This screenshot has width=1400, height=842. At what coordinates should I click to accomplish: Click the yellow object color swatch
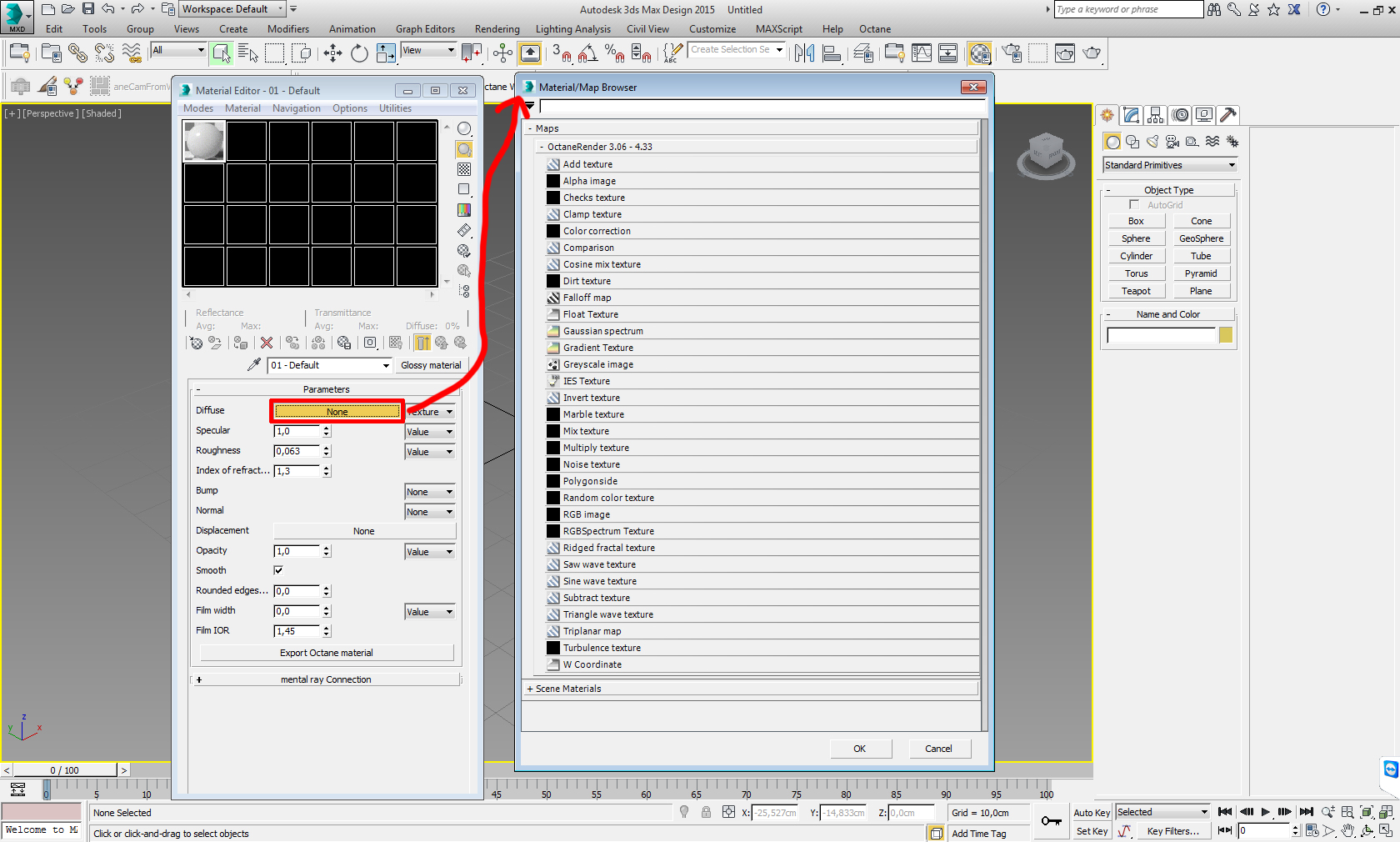click(1226, 335)
